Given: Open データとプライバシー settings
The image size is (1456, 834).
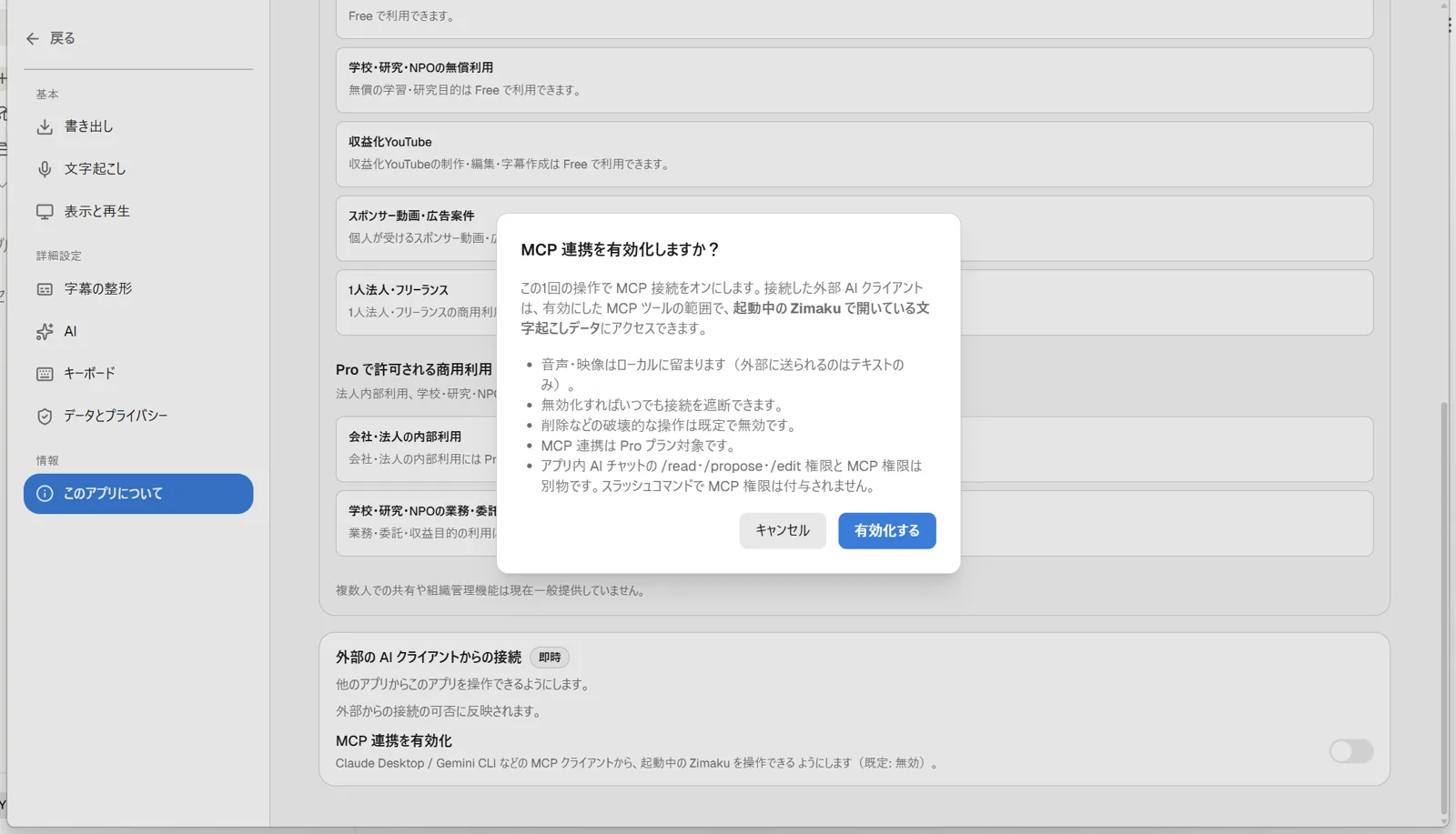Looking at the screenshot, I should pyautogui.click(x=138, y=417).
